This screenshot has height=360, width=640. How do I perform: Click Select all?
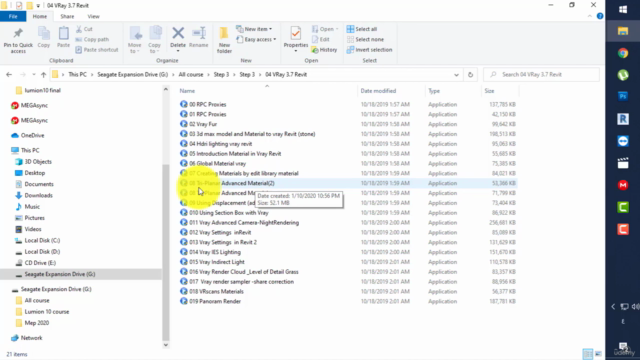[x=362, y=29]
